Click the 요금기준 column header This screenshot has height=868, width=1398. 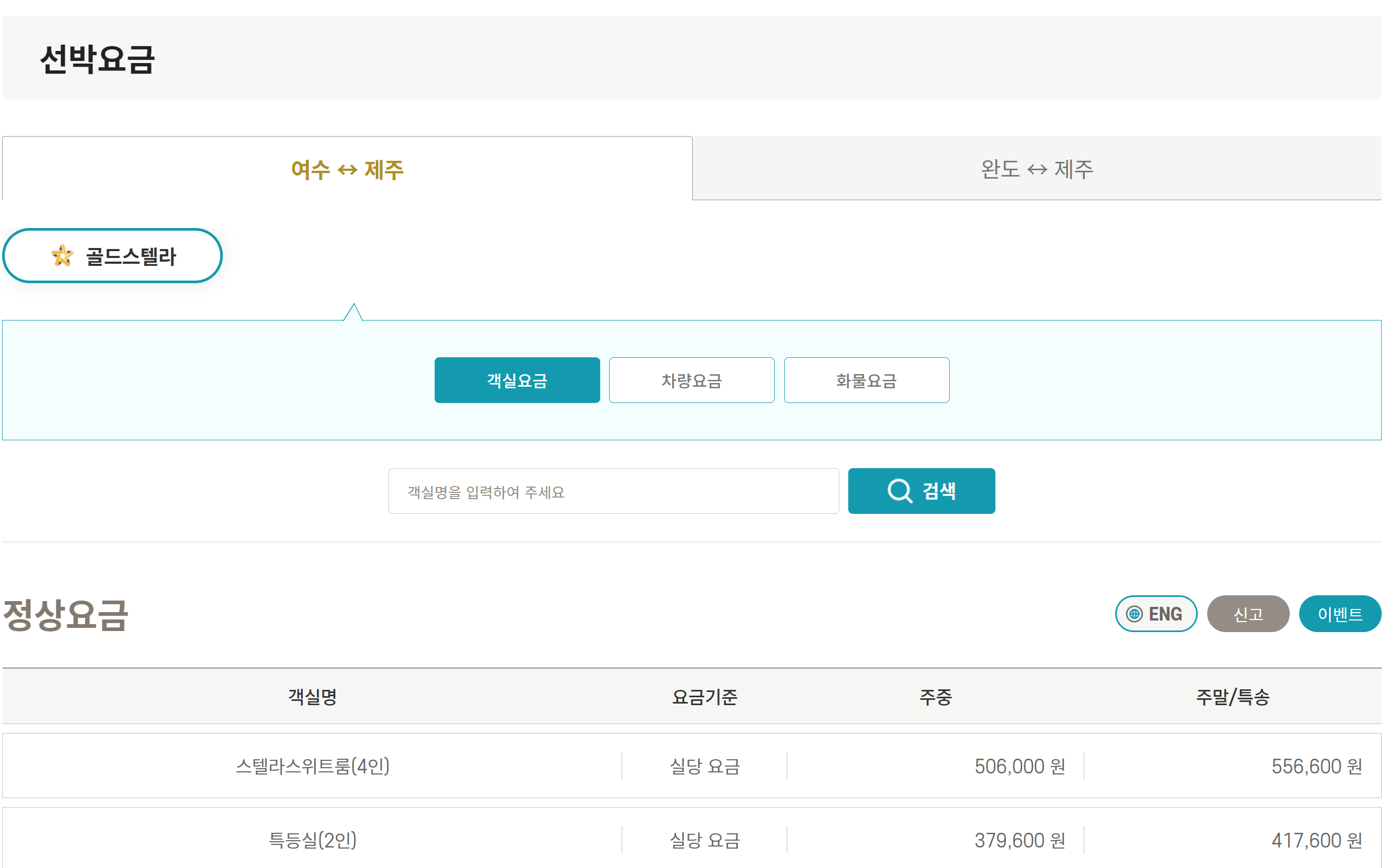click(x=705, y=697)
